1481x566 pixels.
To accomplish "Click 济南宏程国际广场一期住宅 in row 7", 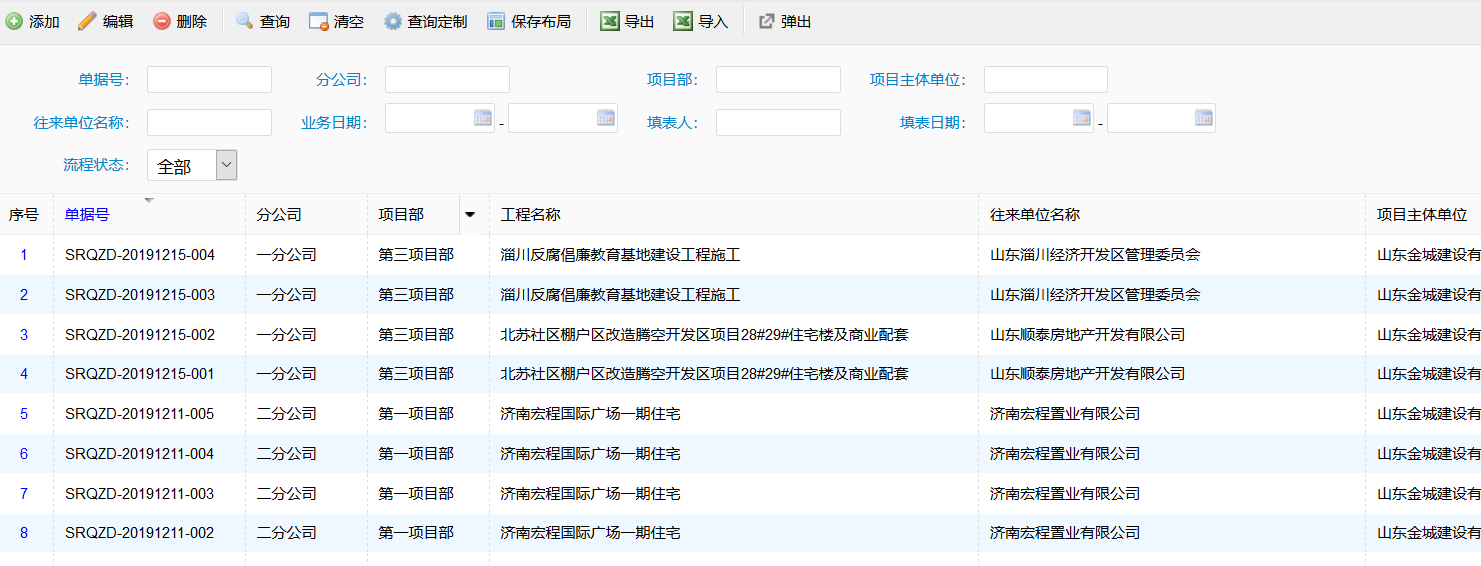I will pos(590,493).
